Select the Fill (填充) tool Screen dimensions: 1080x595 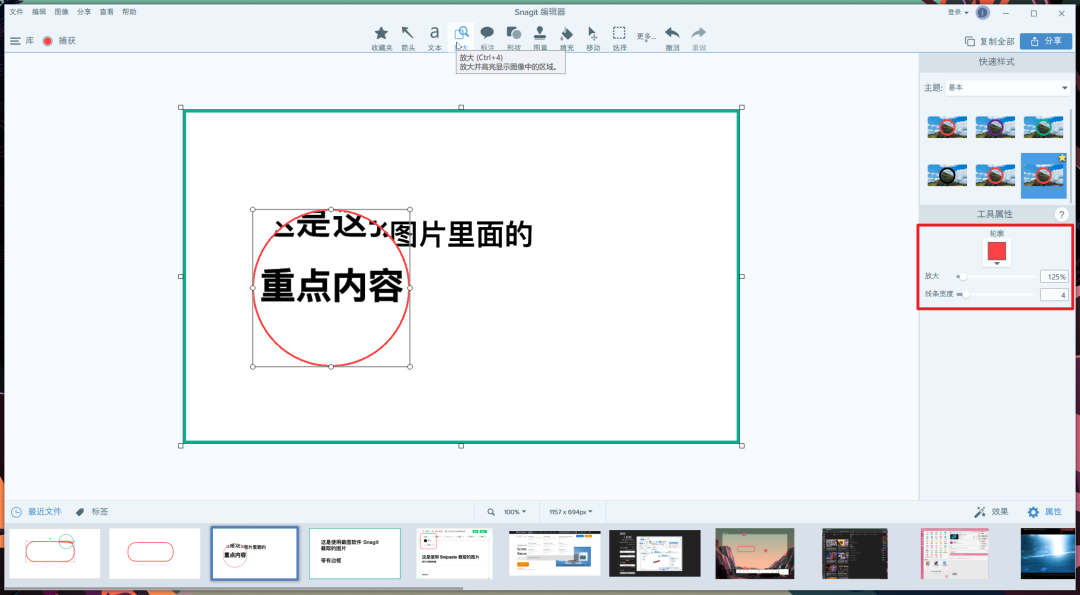(x=566, y=36)
